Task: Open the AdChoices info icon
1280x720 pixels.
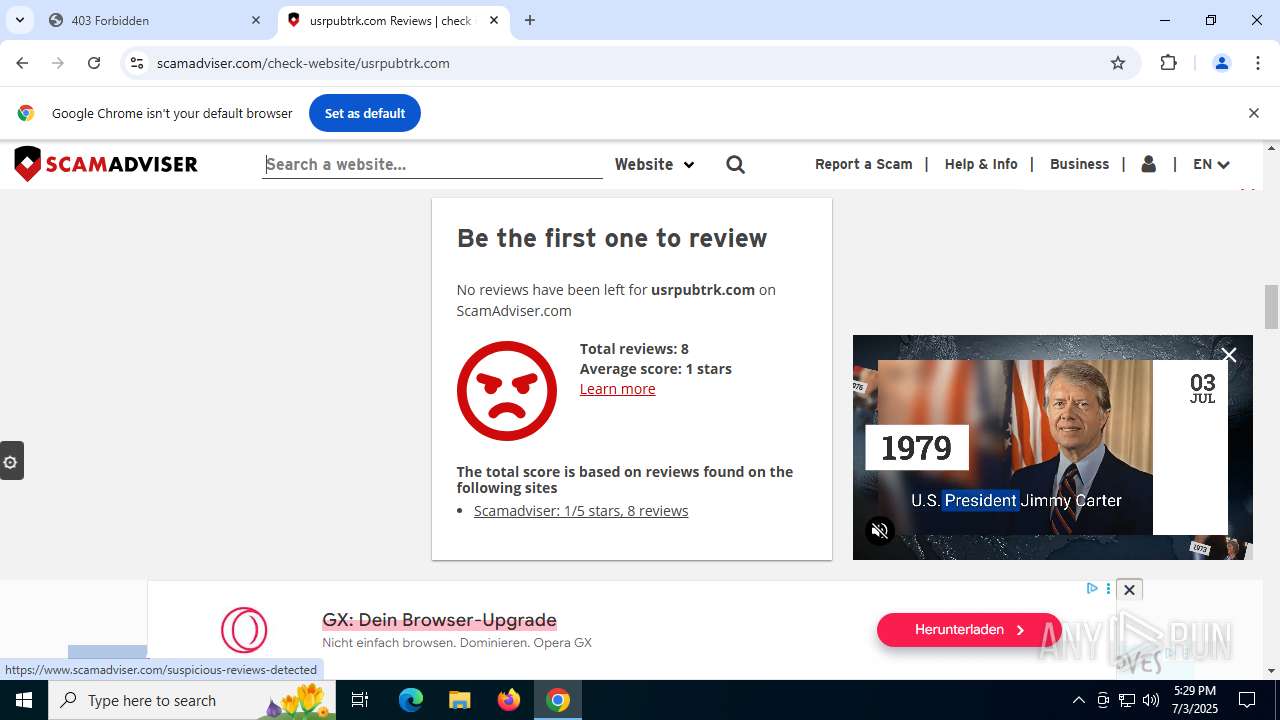Action: (1093, 588)
